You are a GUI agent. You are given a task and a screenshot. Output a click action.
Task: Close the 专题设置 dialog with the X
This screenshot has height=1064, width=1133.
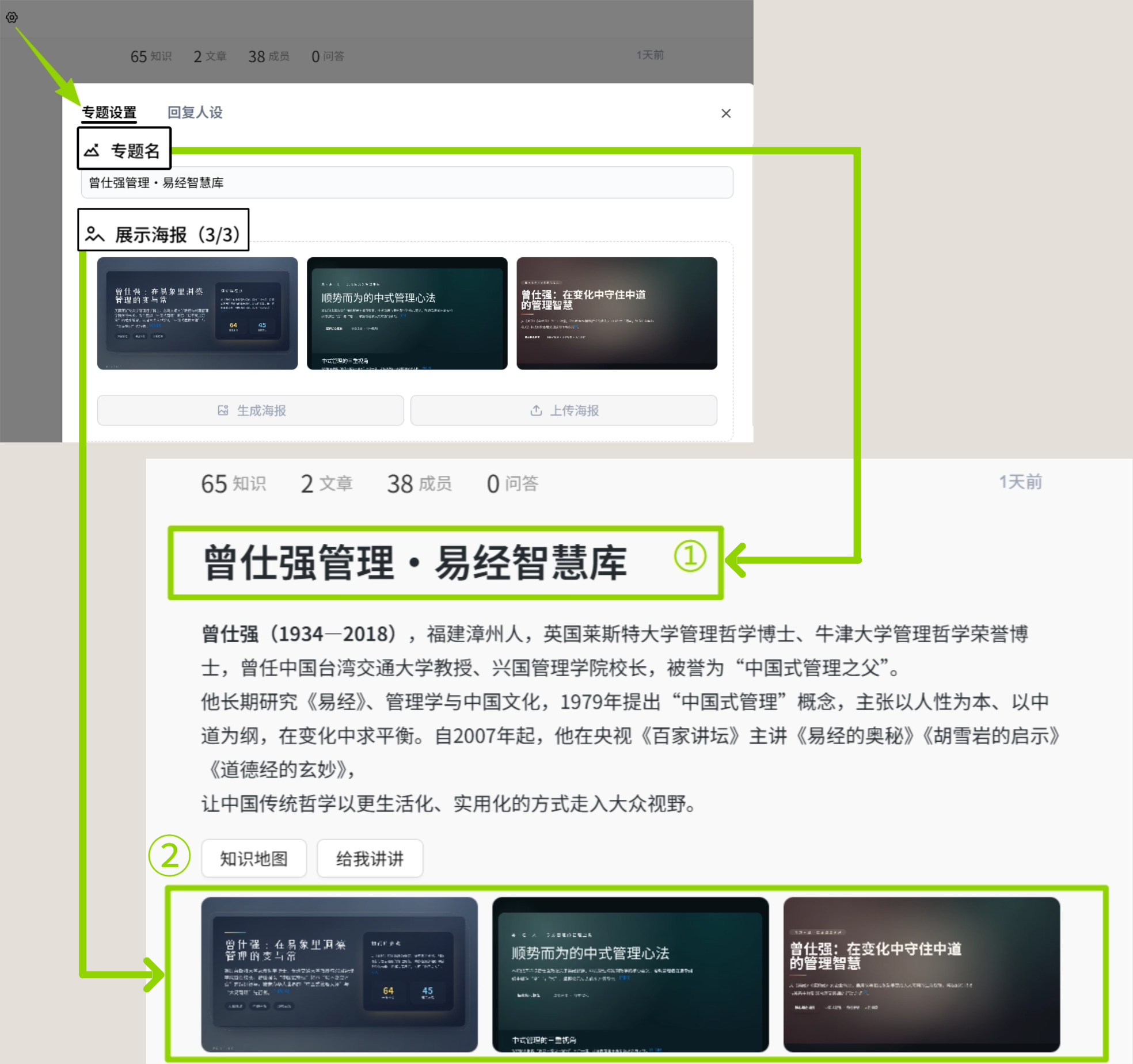pyautogui.click(x=726, y=113)
